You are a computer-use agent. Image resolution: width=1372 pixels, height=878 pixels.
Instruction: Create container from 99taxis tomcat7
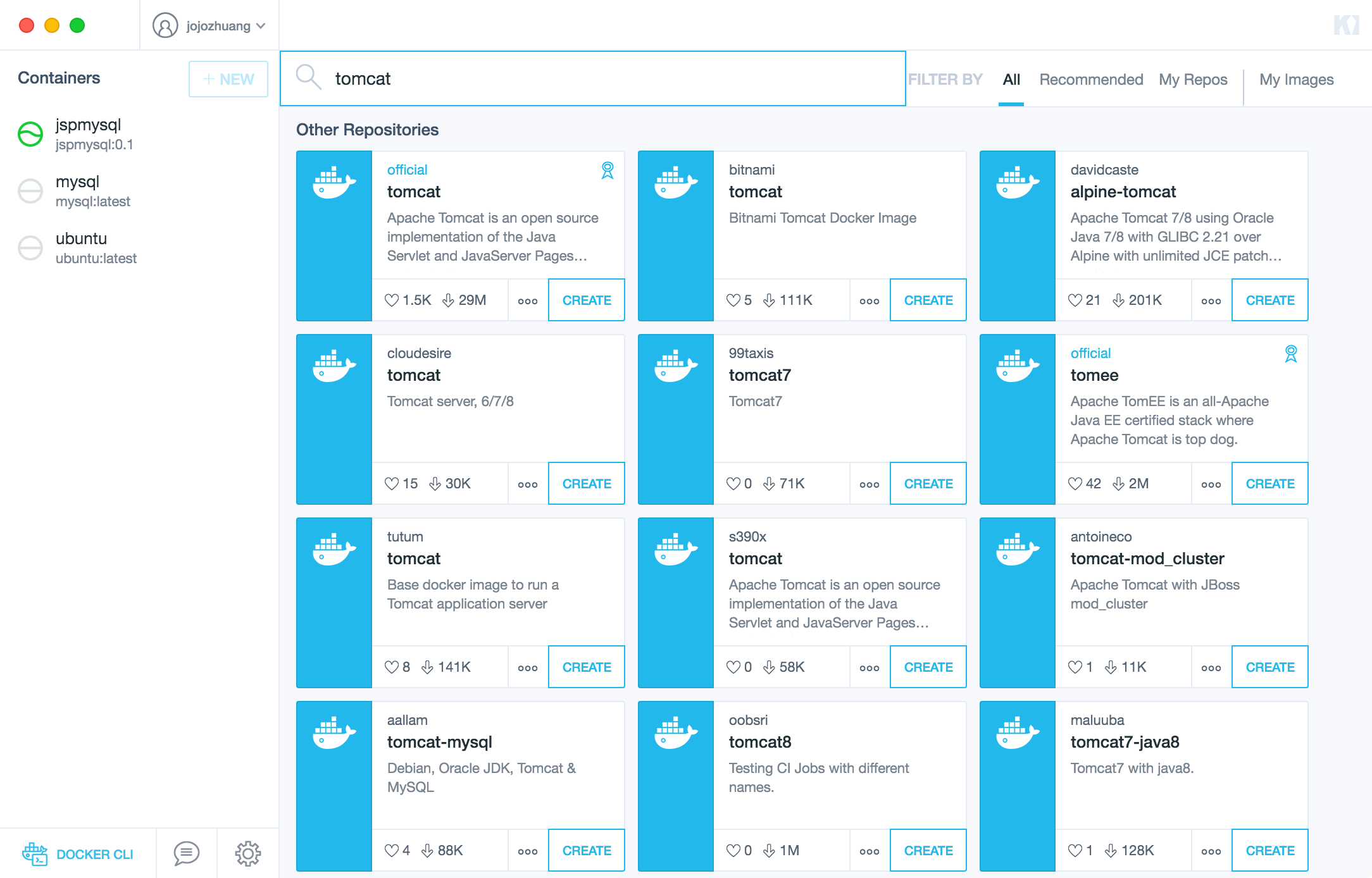[928, 483]
